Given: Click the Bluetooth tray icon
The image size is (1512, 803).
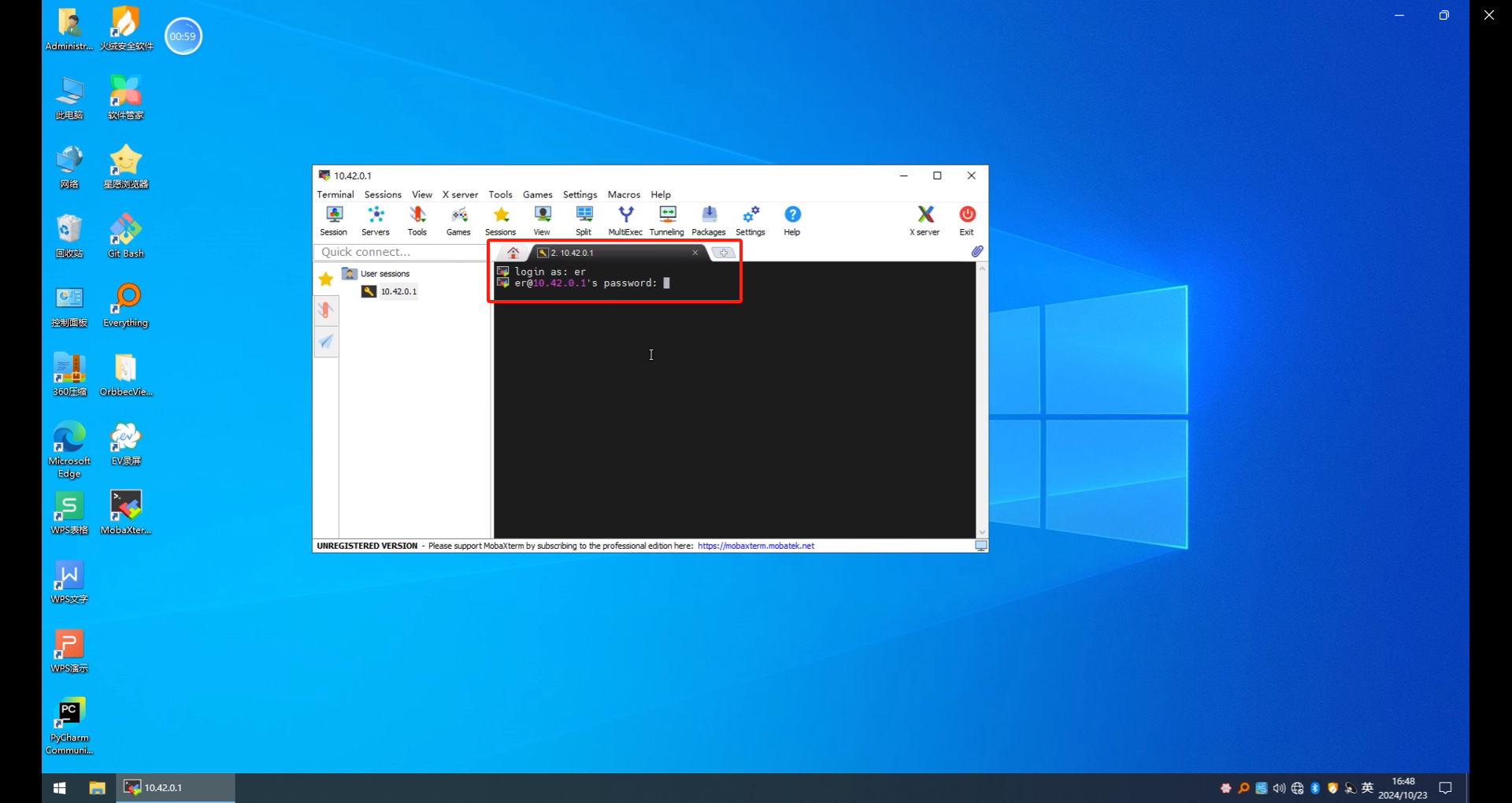Looking at the screenshot, I should tap(1315, 788).
